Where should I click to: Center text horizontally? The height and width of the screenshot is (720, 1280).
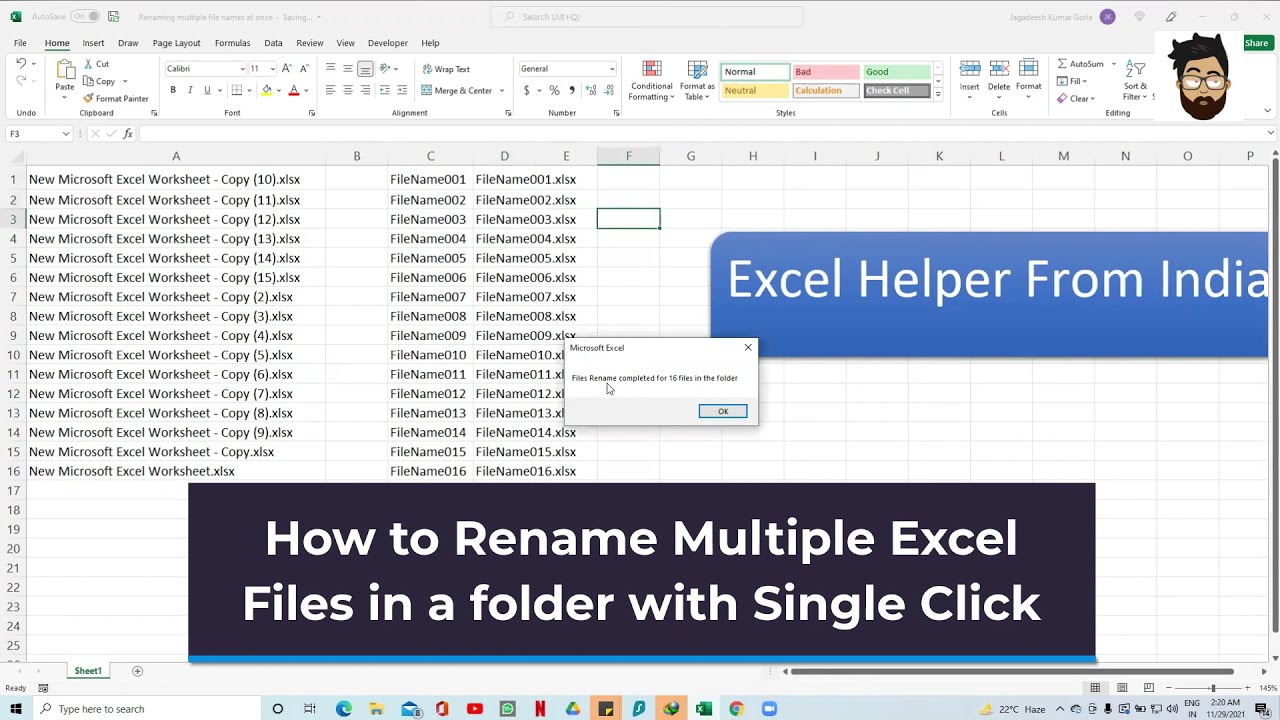348,90
